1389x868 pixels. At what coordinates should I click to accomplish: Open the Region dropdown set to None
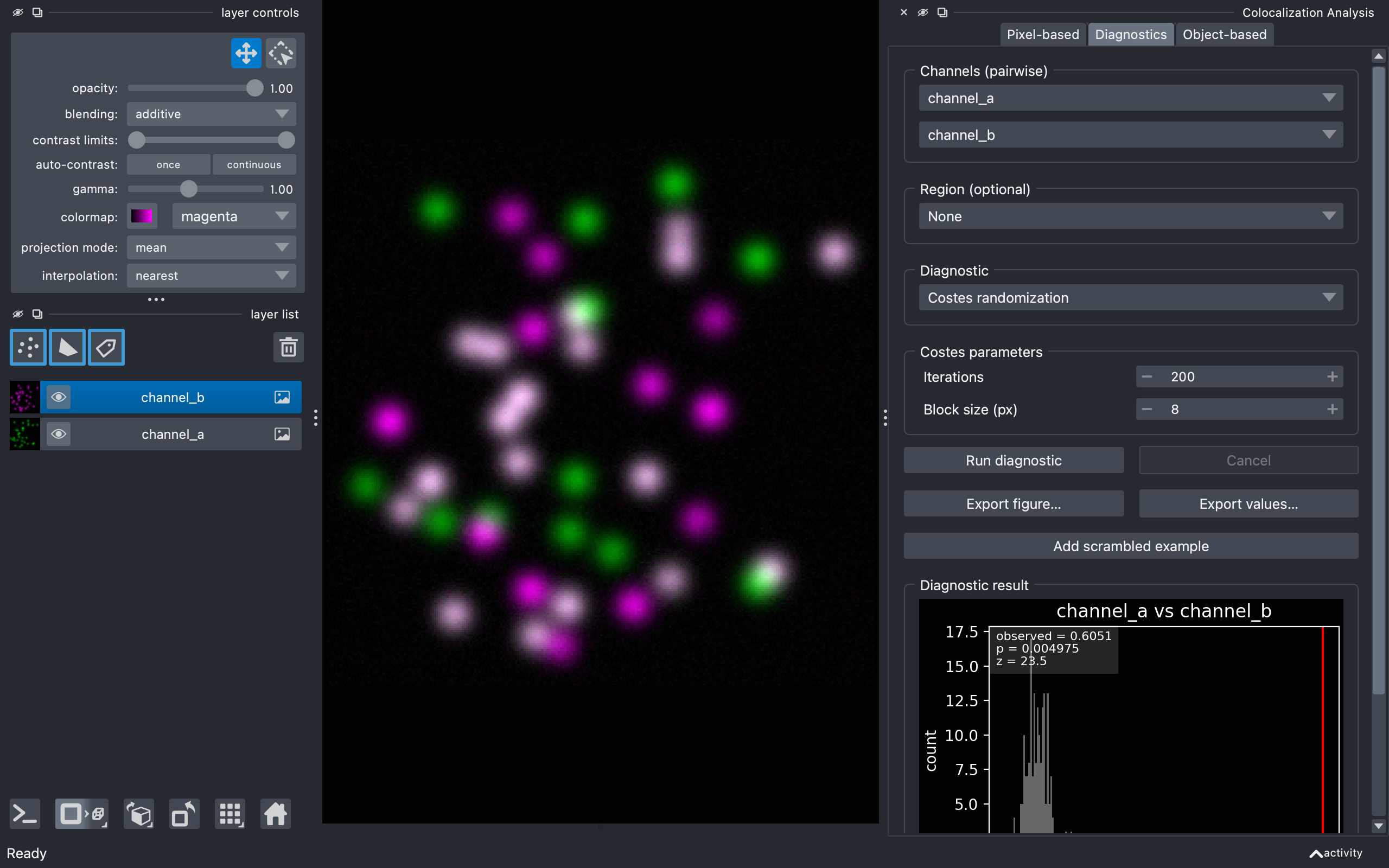[1131, 216]
